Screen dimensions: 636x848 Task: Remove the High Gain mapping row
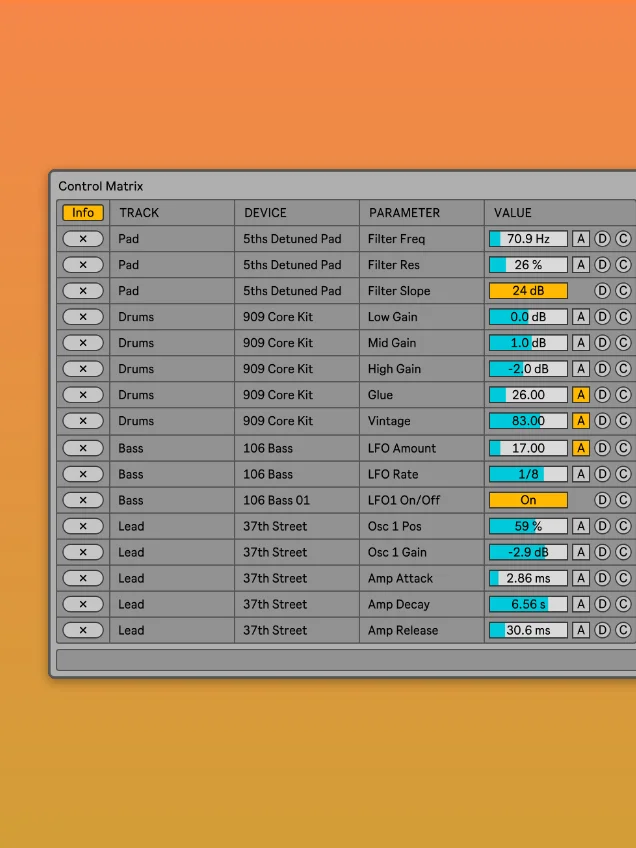click(83, 368)
